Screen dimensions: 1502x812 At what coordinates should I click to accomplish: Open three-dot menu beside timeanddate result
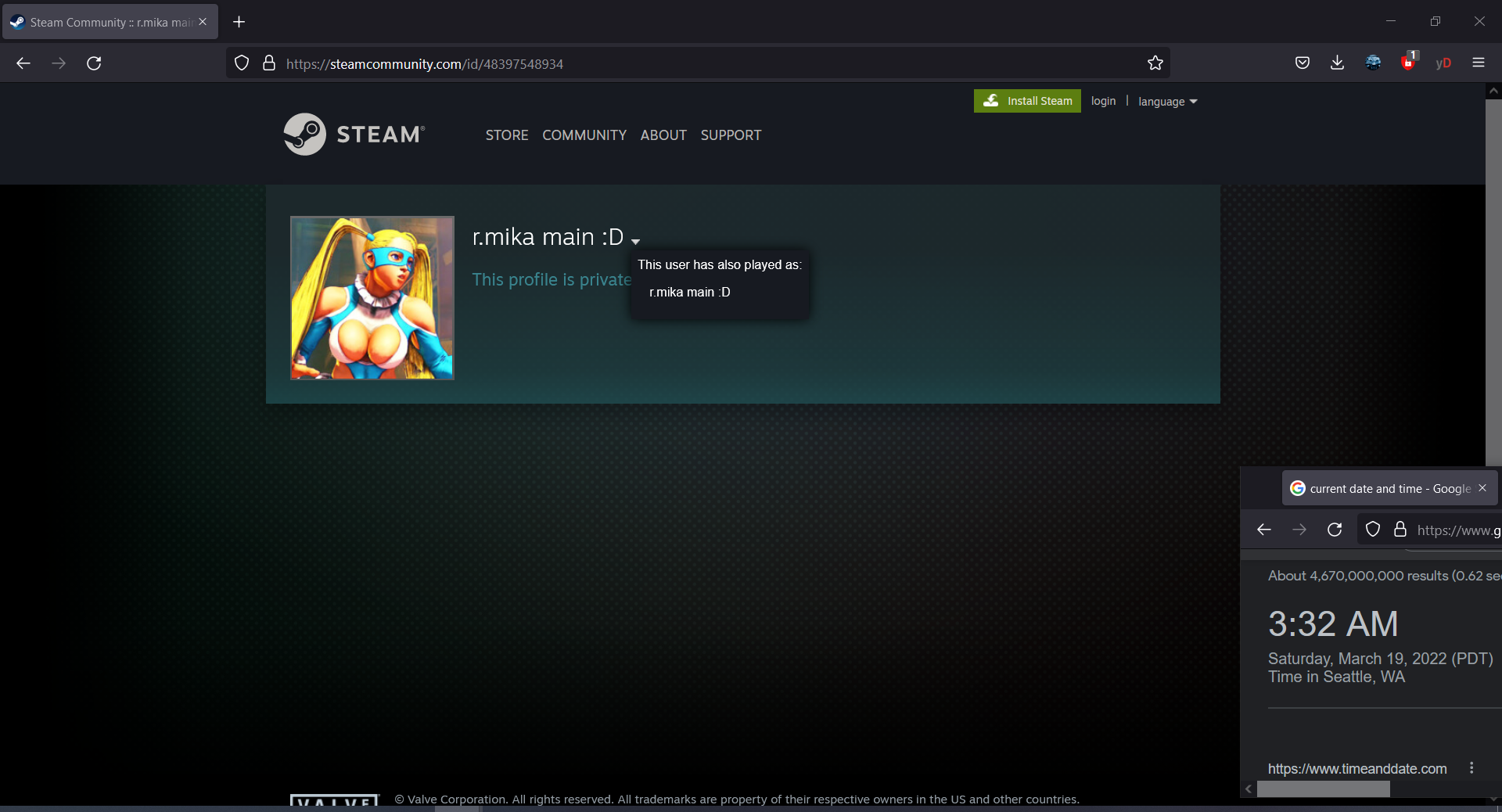coord(1471,768)
